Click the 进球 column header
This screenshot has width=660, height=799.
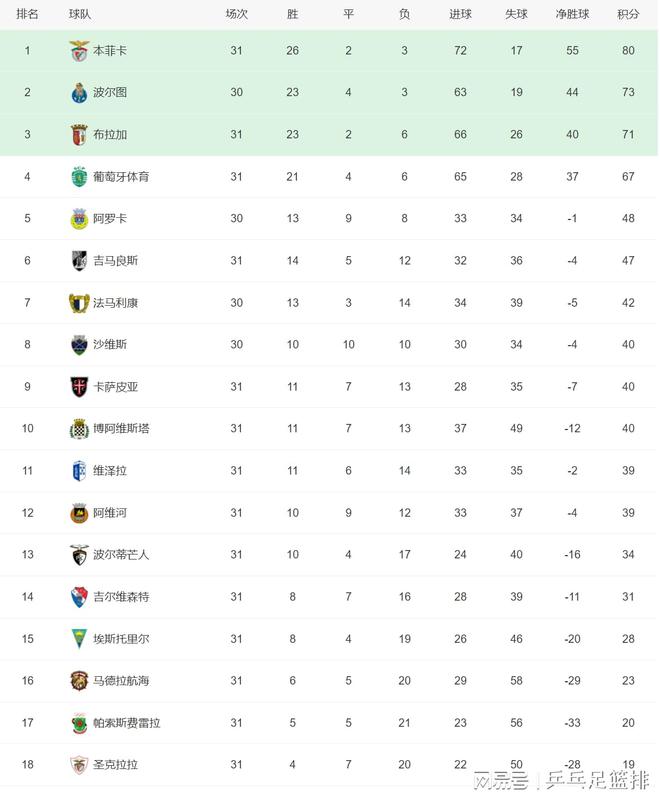tap(460, 14)
